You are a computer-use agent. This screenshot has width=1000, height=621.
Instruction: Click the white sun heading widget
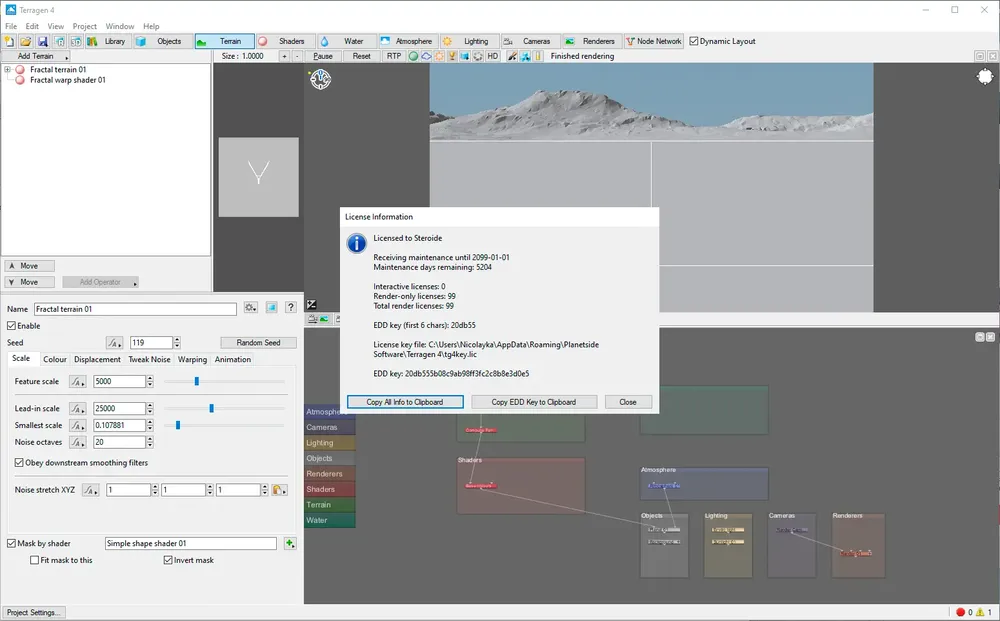(985, 77)
